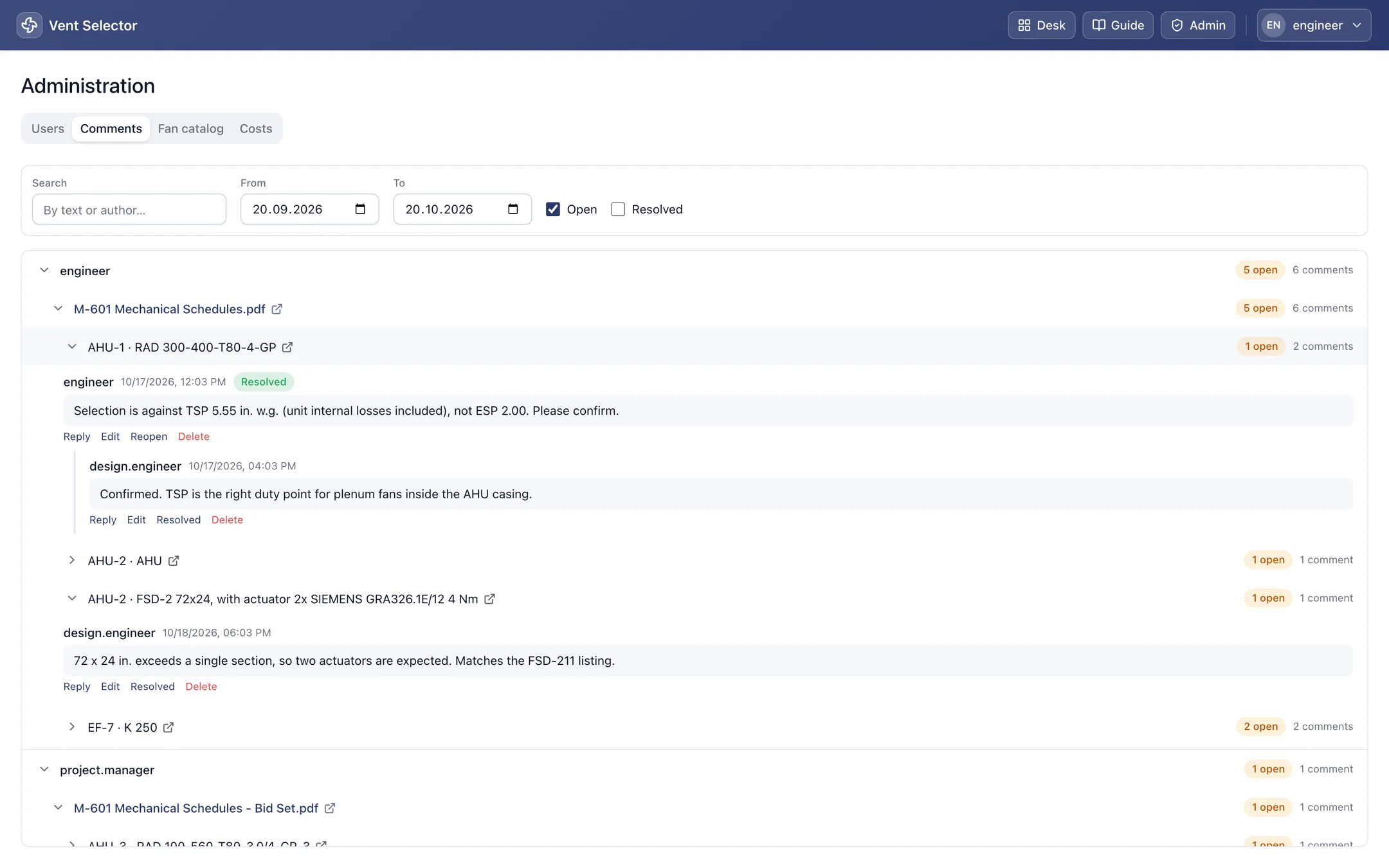Image resolution: width=1389 pixels, height=868 pixels.
Task: Focus the Search by text or author field
Action: point(129,210)
